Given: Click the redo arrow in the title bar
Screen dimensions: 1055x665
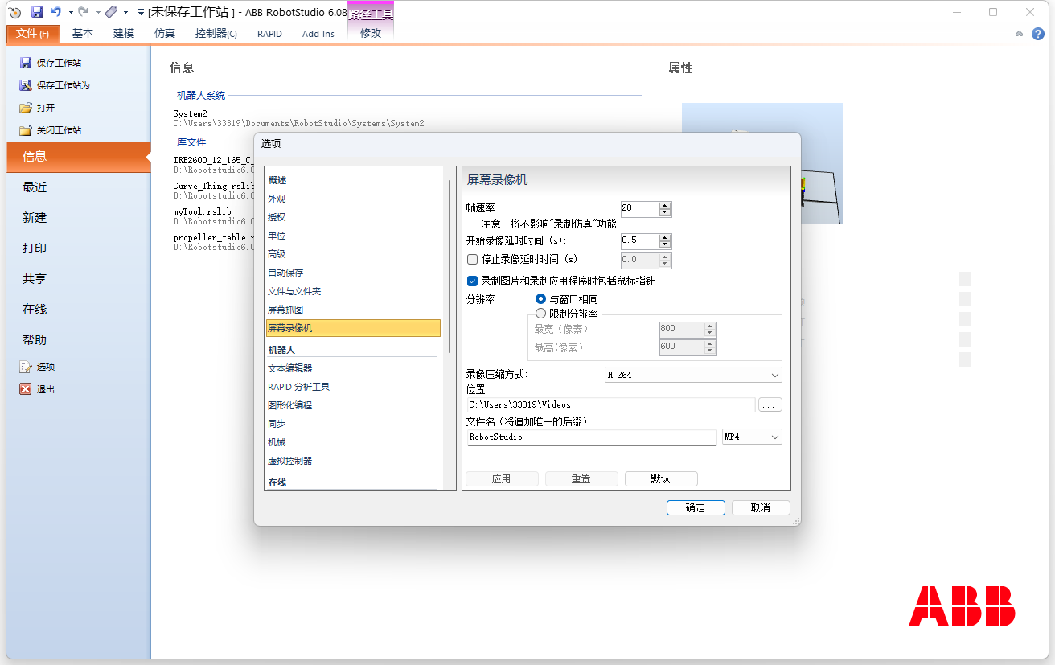Looking at the screenshot, I should 83,11.
